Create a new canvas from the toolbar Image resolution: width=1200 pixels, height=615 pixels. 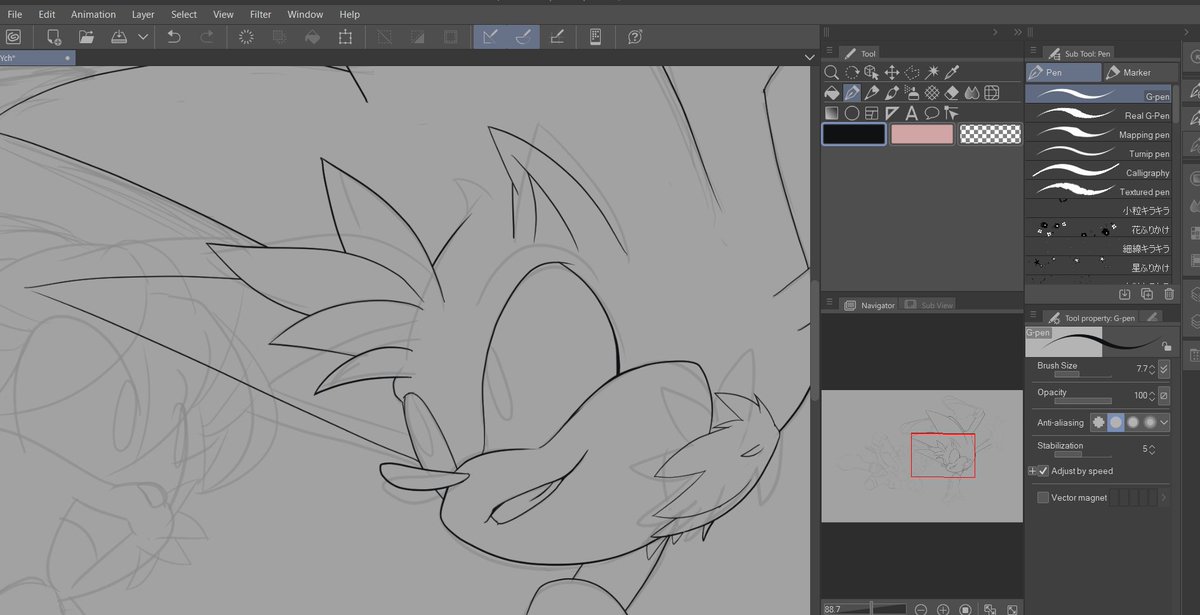click(54, 37)
